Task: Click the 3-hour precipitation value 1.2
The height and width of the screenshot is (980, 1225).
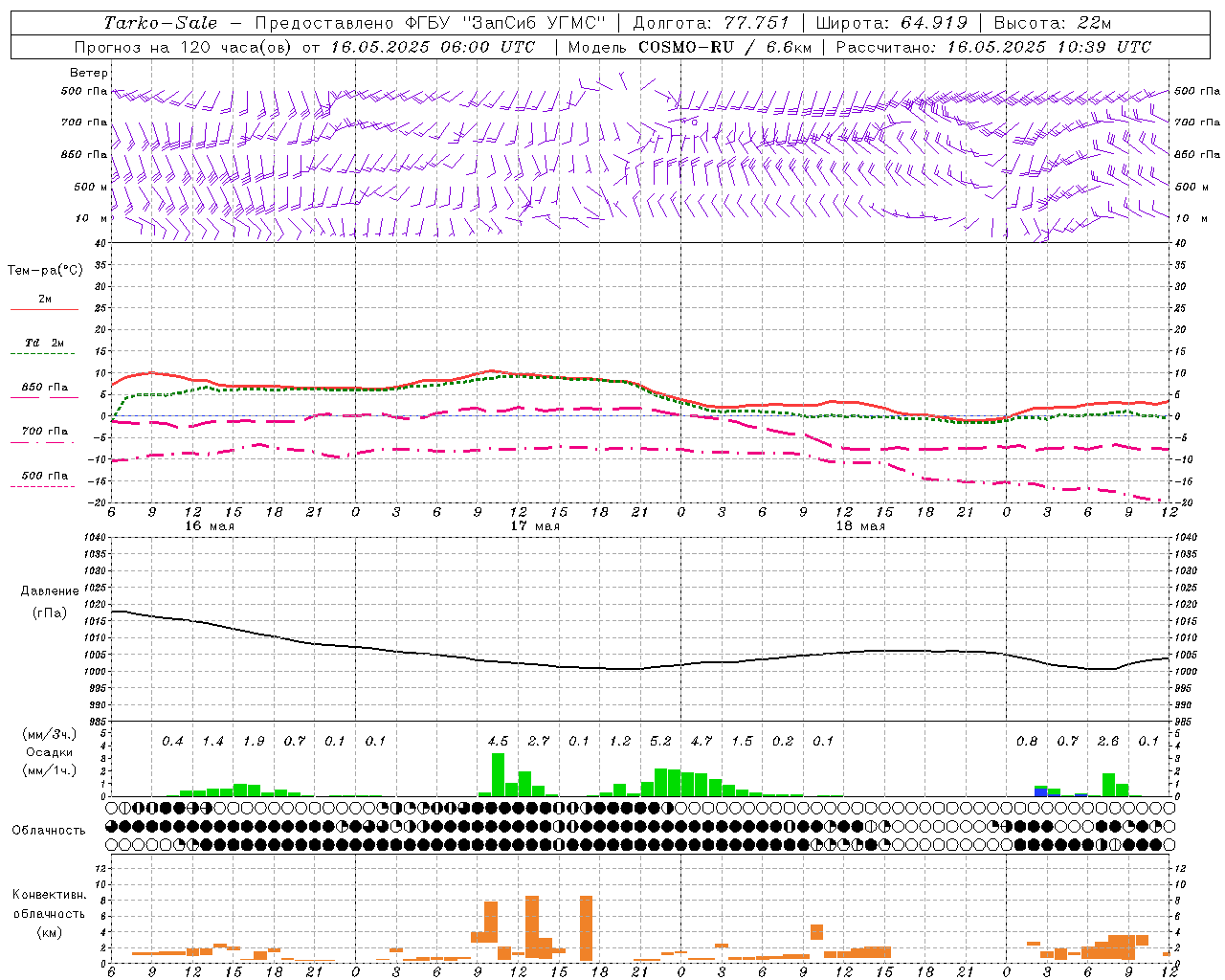Action: pos(620,741)
